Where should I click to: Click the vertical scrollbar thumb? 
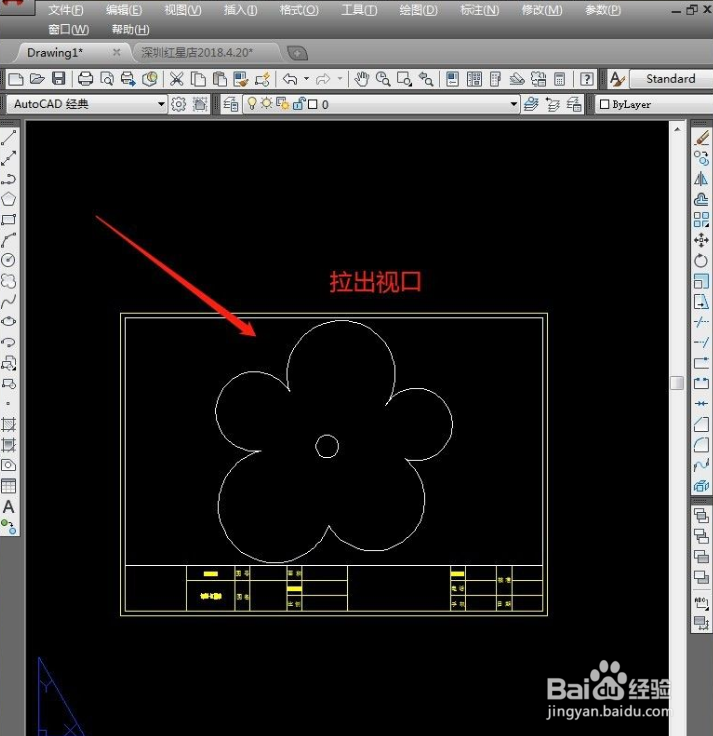(x=677, y=383)
